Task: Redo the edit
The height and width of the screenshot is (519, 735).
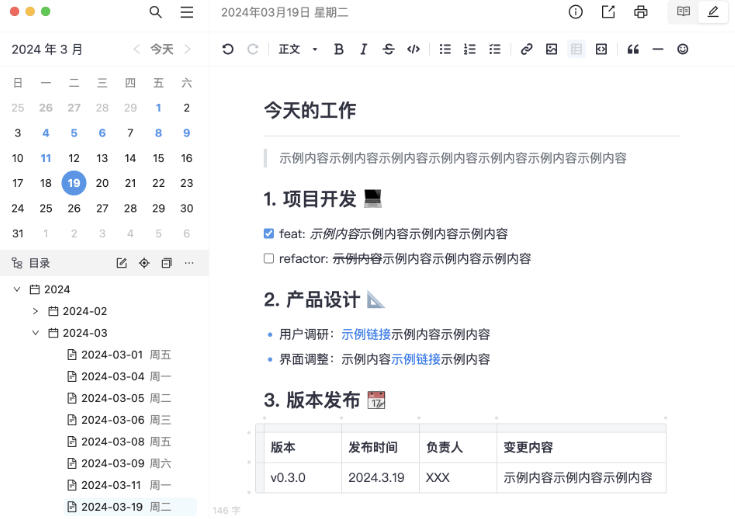Action: (x=253, y=49)
